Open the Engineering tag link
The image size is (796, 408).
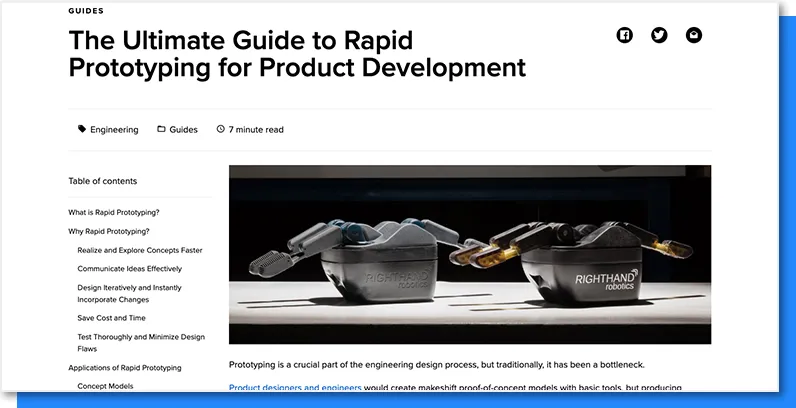(114, 130)
